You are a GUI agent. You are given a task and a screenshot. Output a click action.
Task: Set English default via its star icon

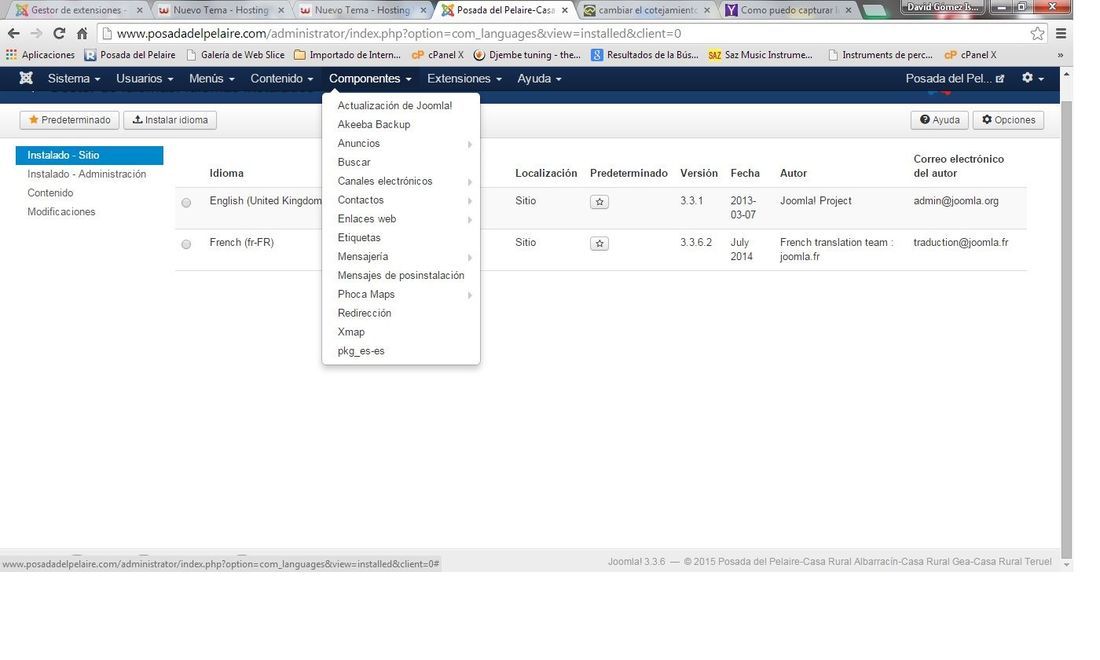coord(599,202)
